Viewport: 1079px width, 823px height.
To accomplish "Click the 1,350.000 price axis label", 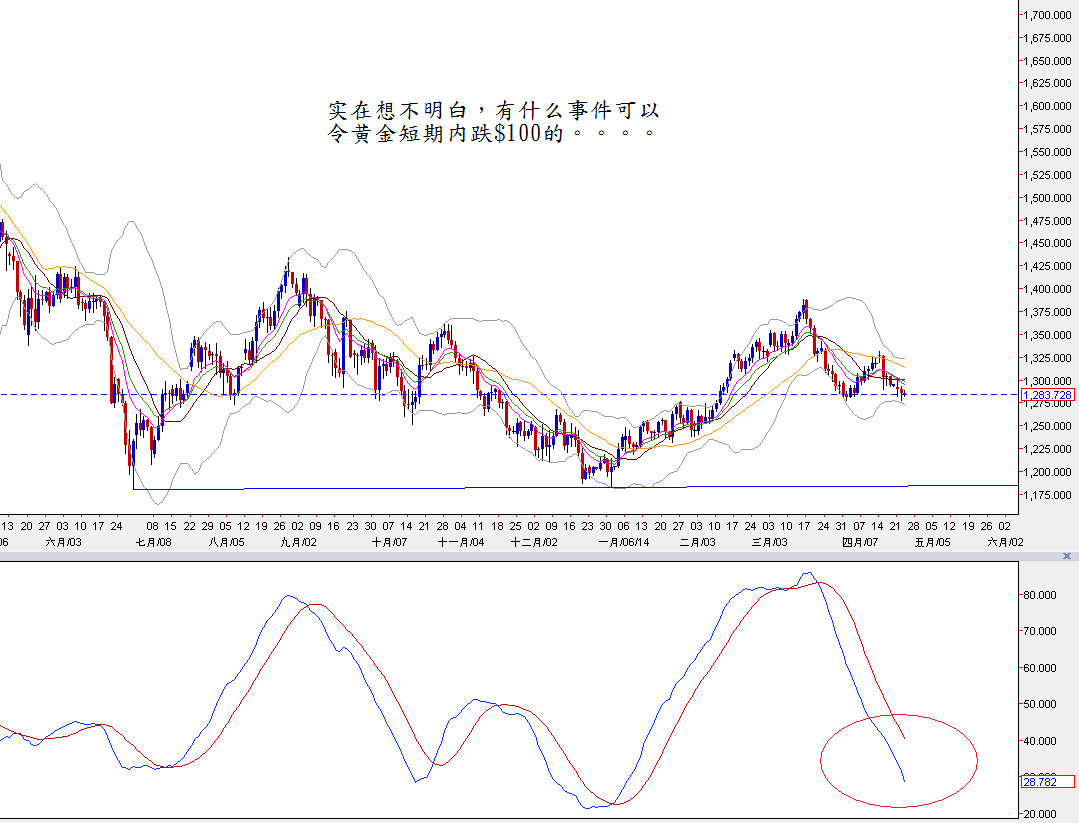I will click(x=1047, y=335).
